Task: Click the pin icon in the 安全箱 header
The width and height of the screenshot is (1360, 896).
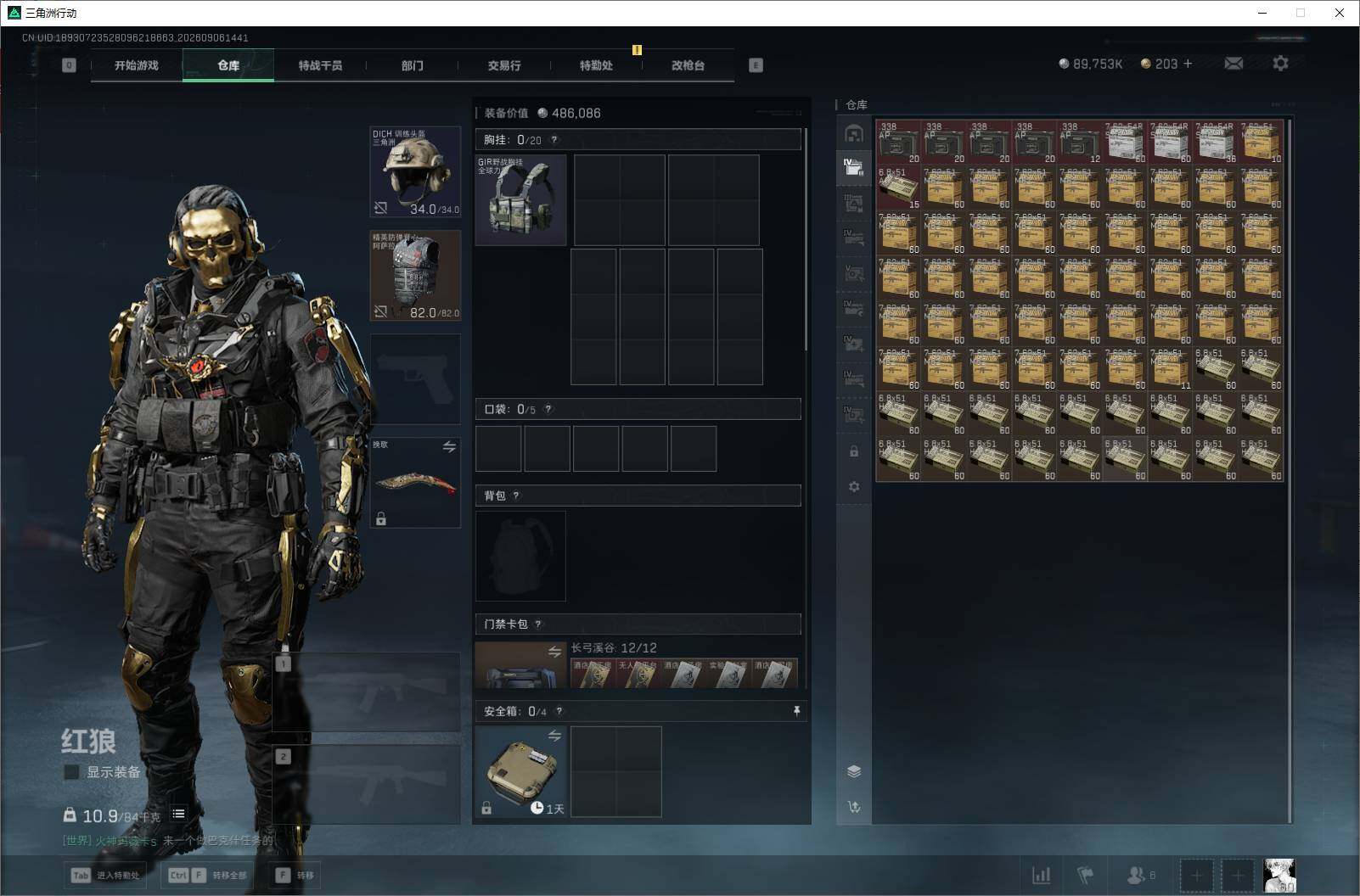Action: click(x=796, y=711)
